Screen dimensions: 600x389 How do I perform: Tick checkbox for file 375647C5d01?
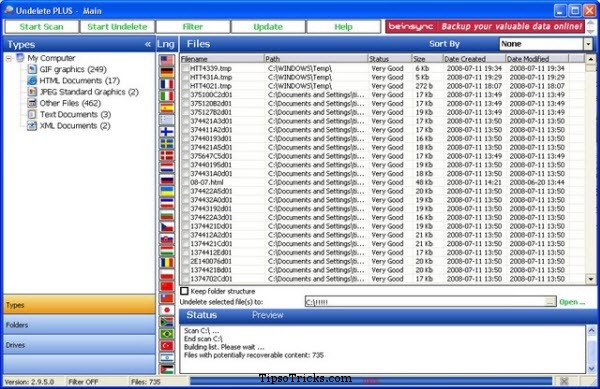186,156
